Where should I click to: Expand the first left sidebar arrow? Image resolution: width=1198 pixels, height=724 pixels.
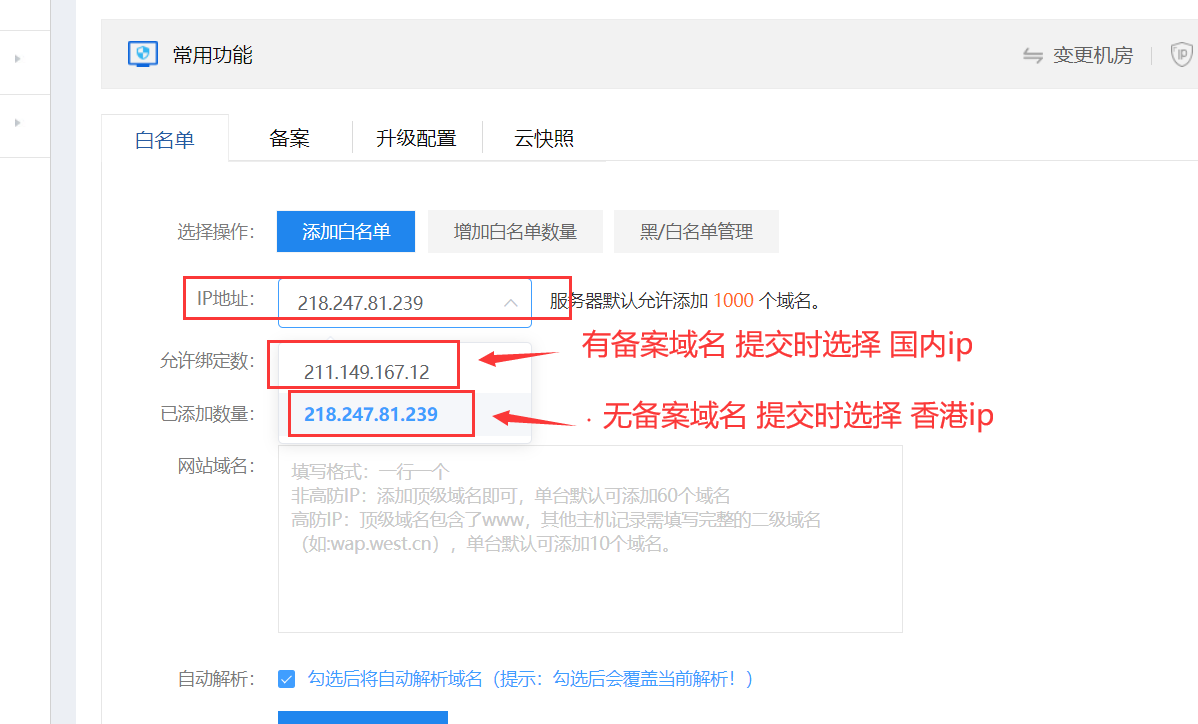17,59
